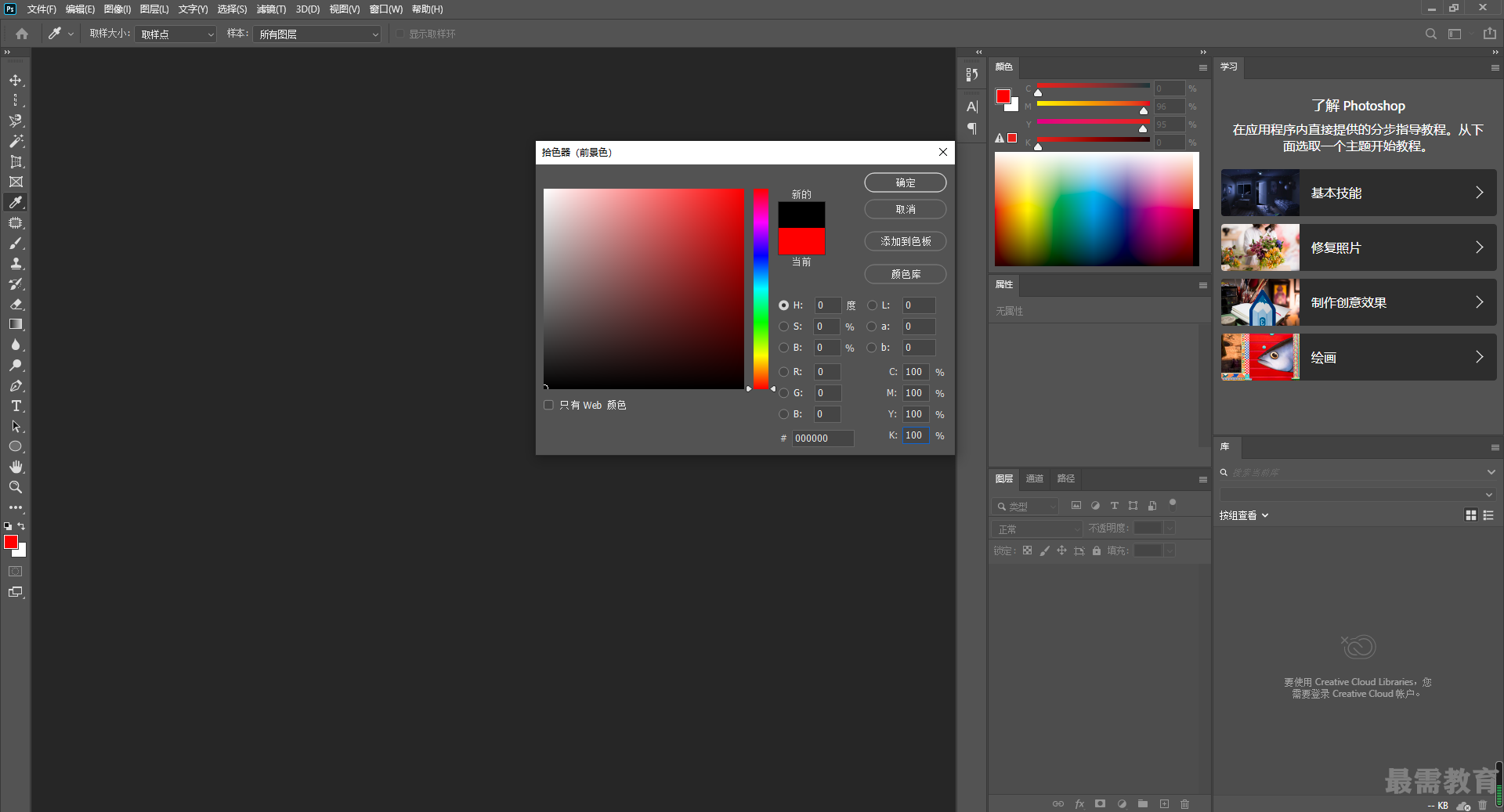Click the K percentage input field

pyautogui.click(x=916, y=435)
